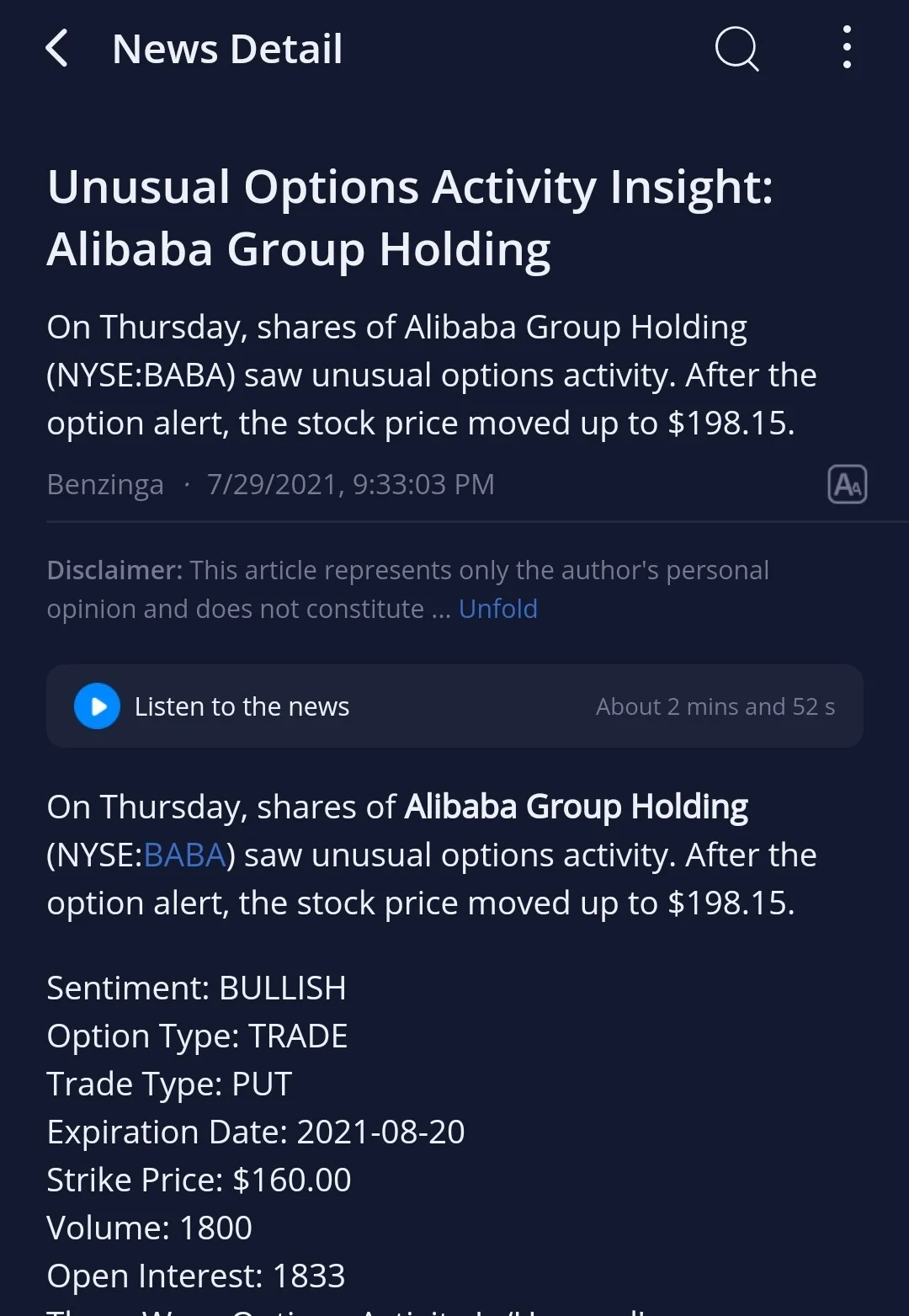Adjust text size with the Aa icon
Screen dimensions: 909x1316
pyautogui.click(x=847, y=484)
